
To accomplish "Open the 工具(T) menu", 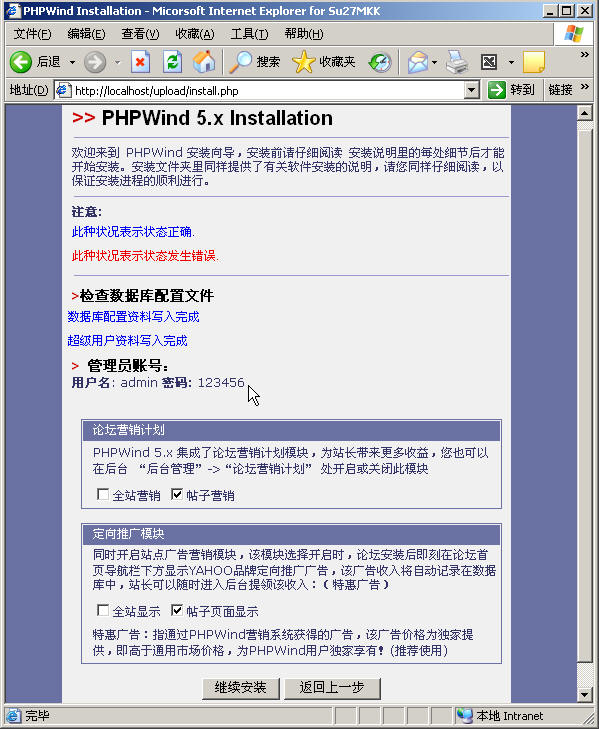I will pyautogui.click(x=249, y=34).
